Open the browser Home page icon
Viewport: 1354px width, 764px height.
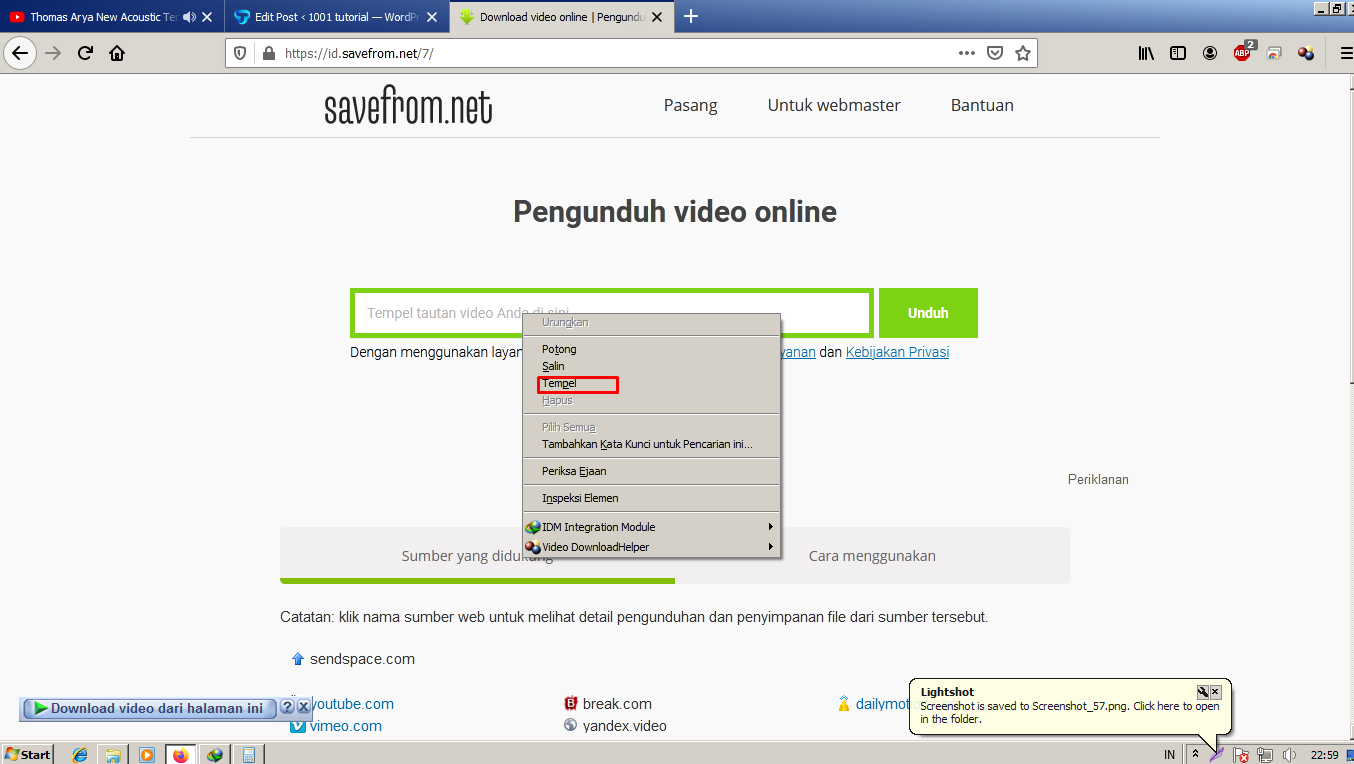pos(117,53)
